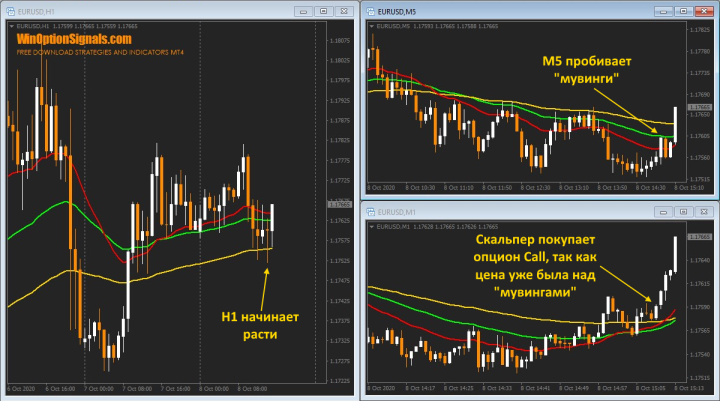Viewport: 720px width, 401px height.
Task: Click the '8 Oct 14:33' time label on M1
Action: 498,387
